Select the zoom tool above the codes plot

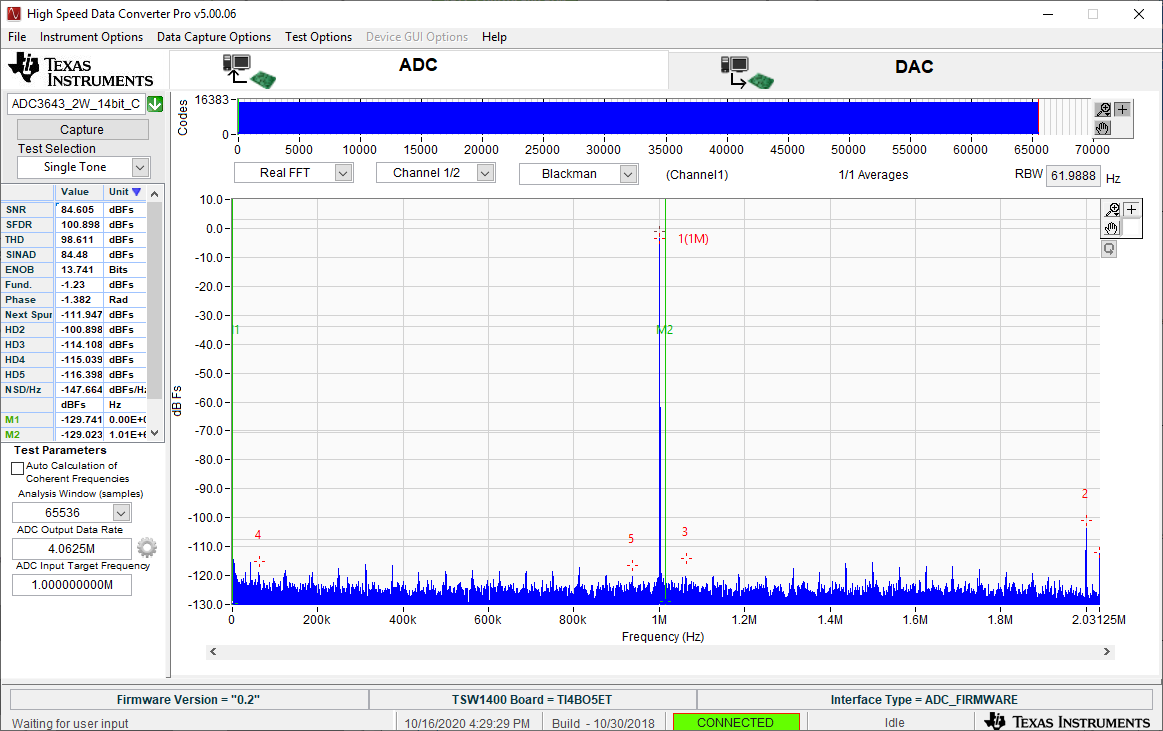[1101, 109]
